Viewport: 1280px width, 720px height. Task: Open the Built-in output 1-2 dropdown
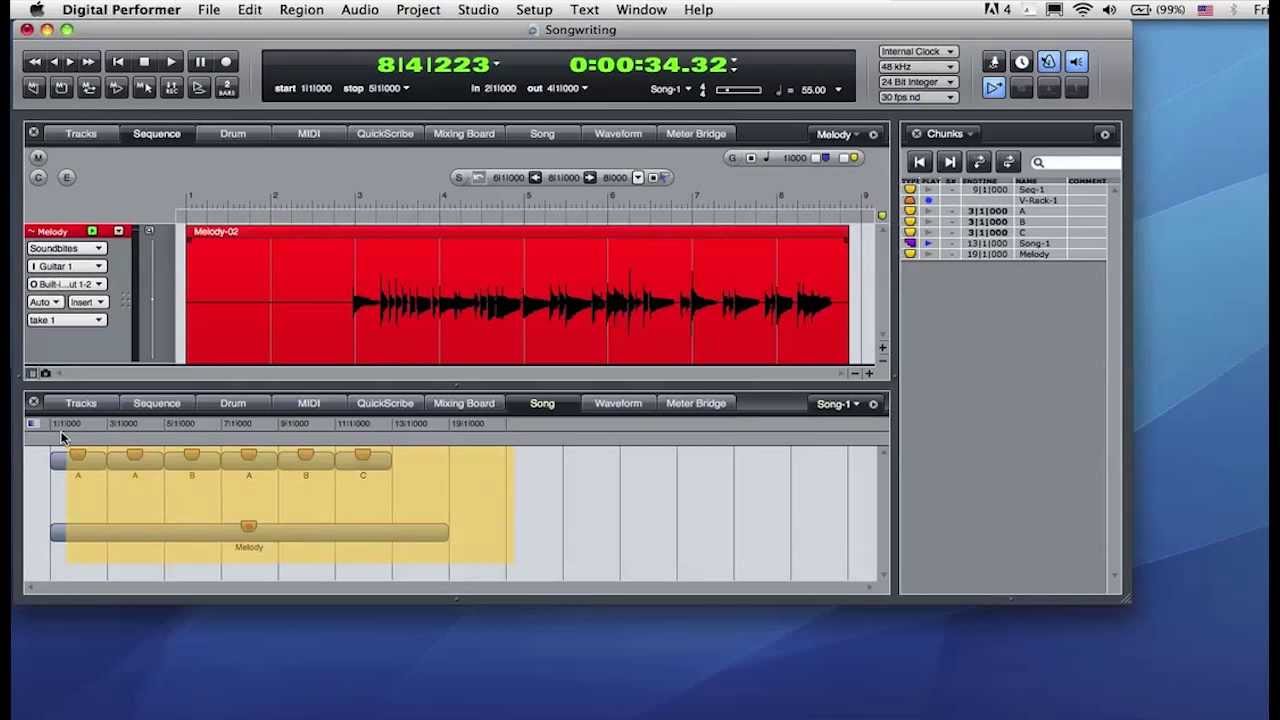point(66,284)
